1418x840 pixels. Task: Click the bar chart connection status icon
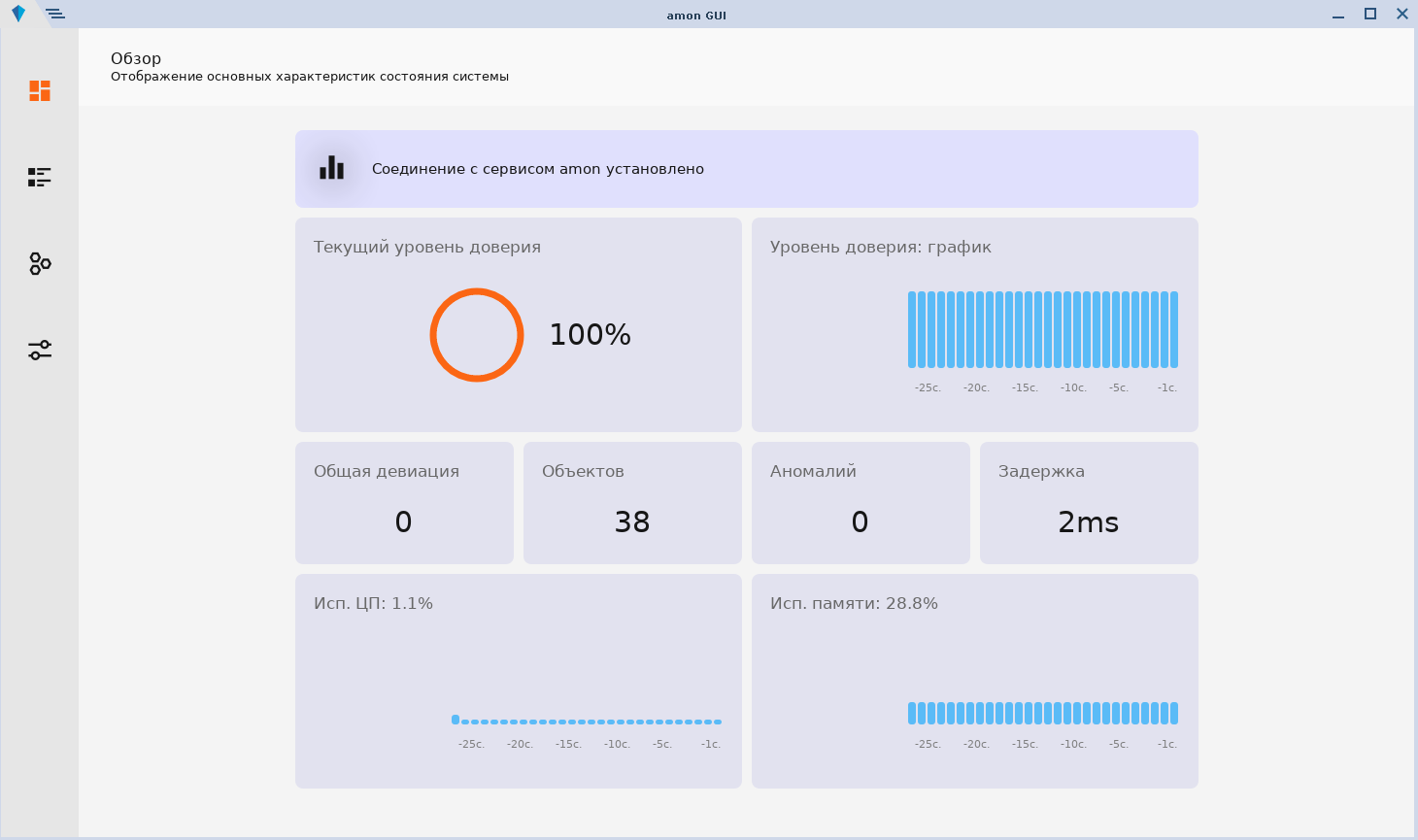[332, 168]
